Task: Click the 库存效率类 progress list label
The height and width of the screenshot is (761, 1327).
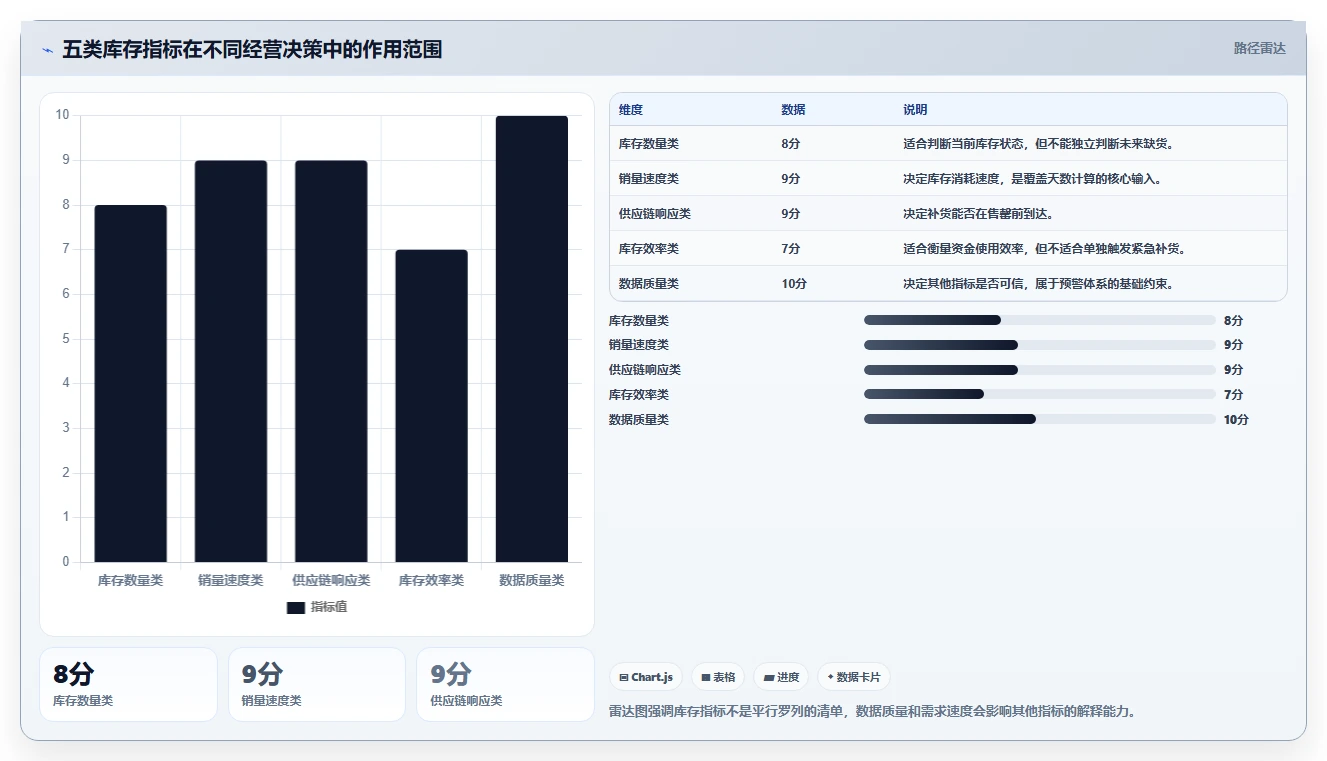Action: pos(639,394)
